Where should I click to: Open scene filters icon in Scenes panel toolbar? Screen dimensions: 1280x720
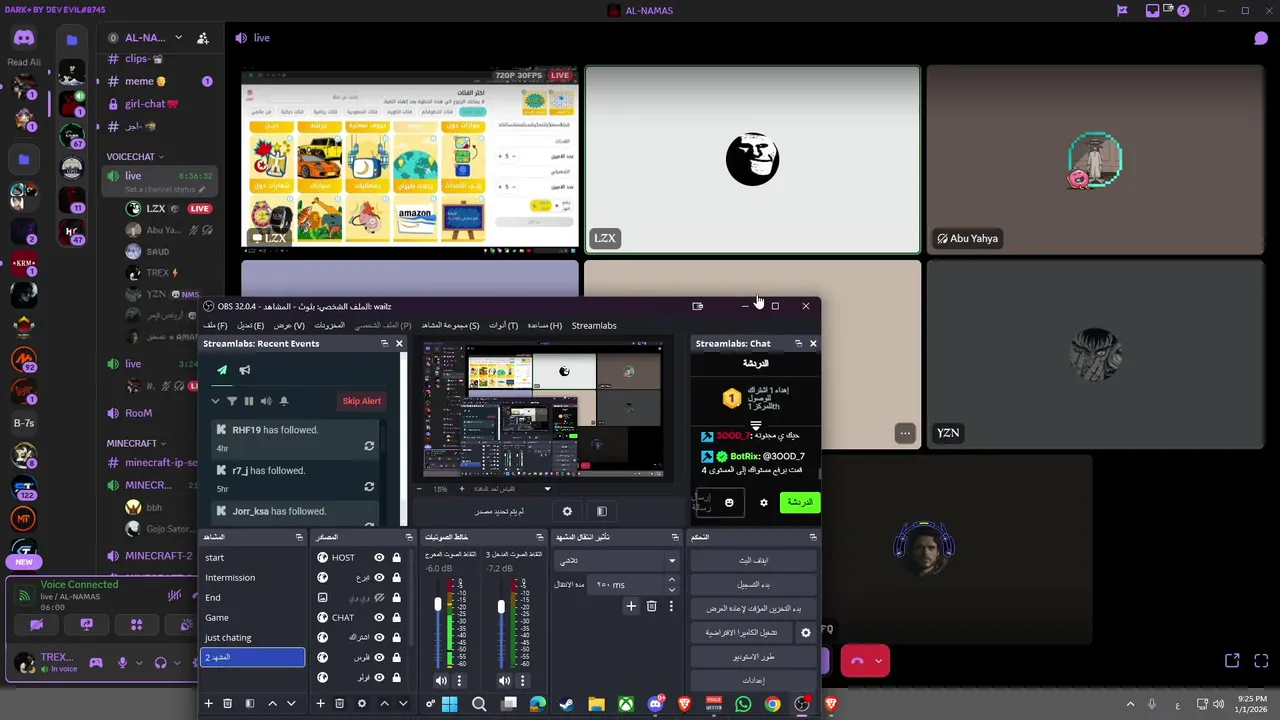click(x=249, y=704)
